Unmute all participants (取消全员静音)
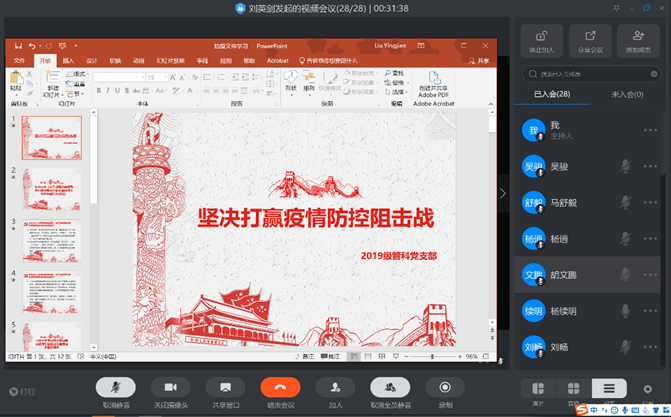Image resolution: width=671 pixels, height=417 pixels. tap(390, 387)
